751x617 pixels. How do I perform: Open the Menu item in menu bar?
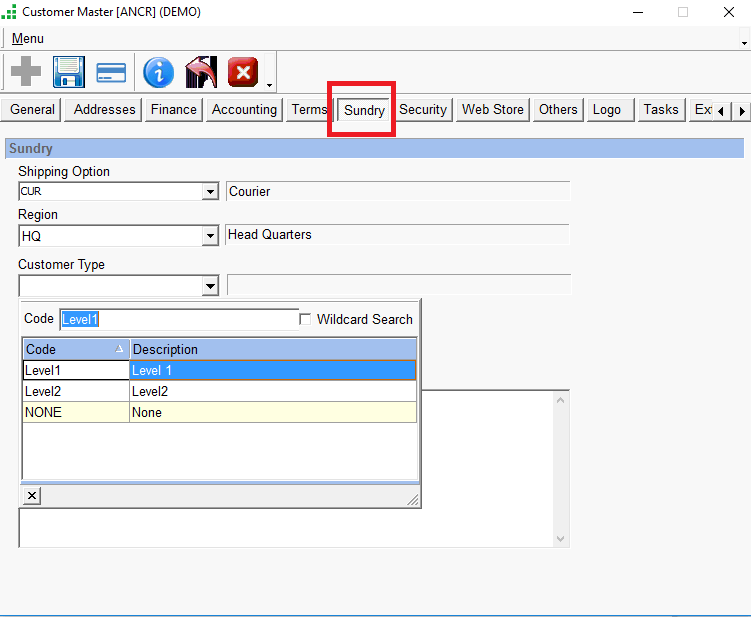tap(27, 38)
